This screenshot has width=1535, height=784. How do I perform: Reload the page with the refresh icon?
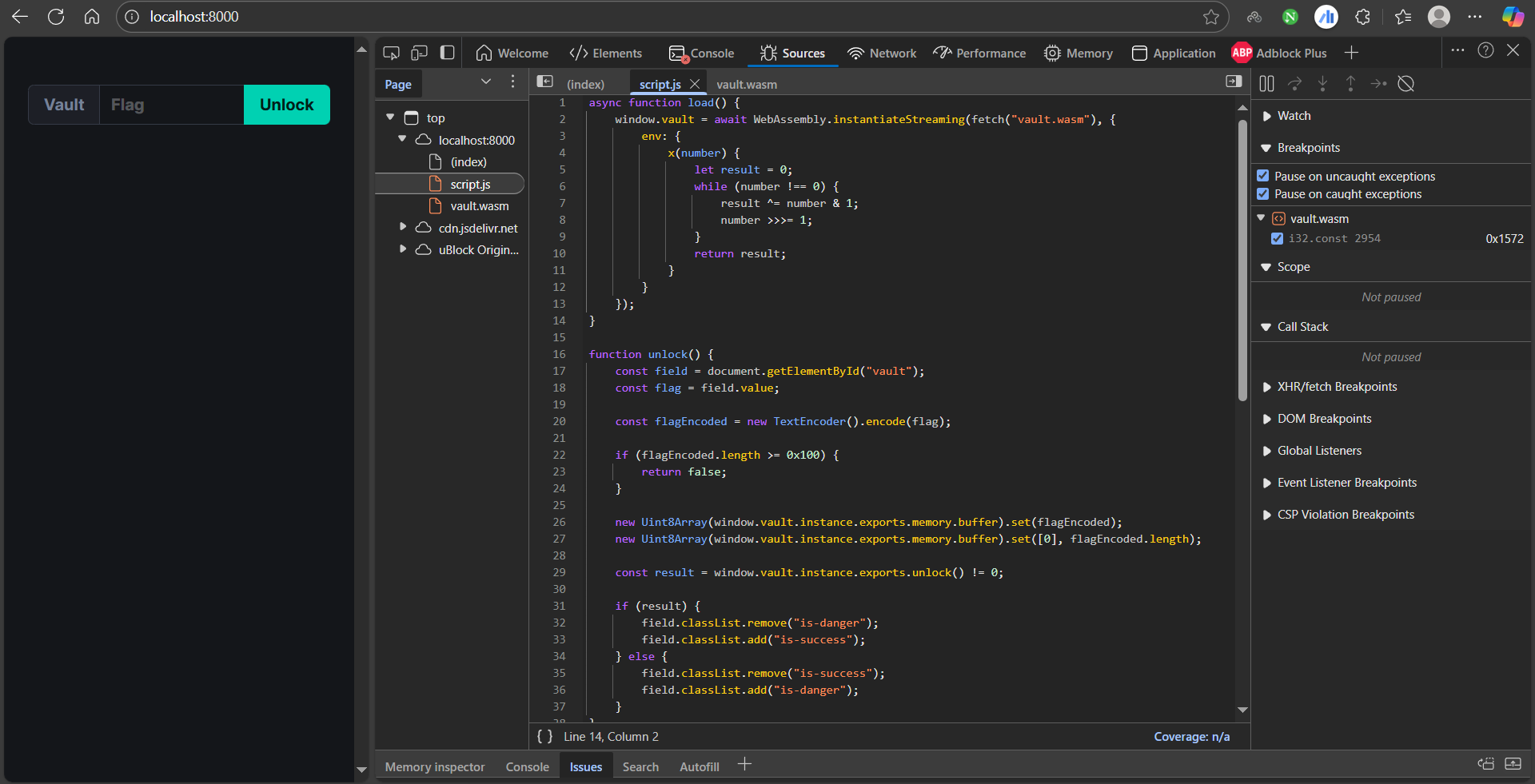(56, 17)
